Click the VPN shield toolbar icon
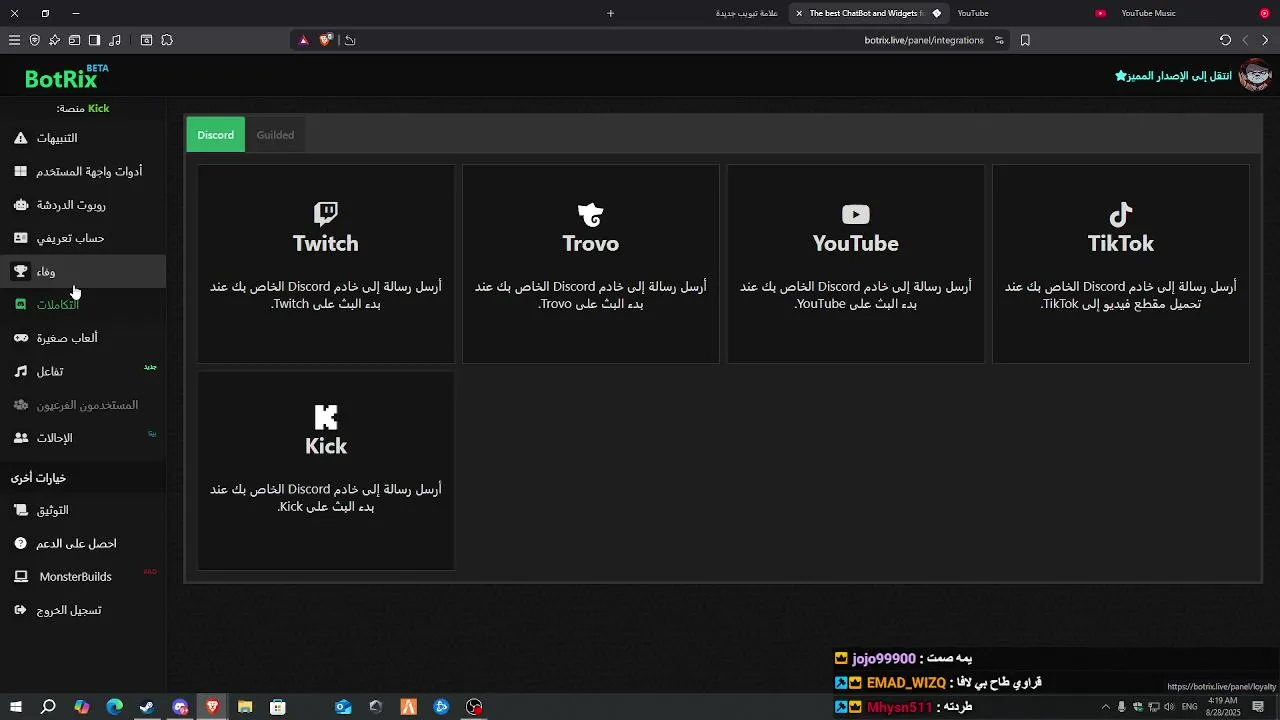Viewport: 1280px width, 720px height. point(34,40)
